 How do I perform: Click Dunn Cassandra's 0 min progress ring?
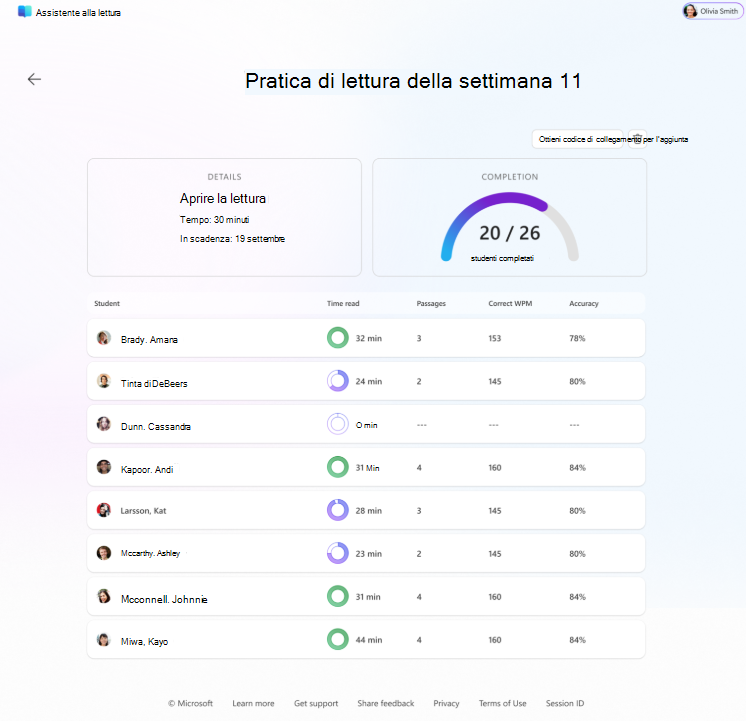338,424
